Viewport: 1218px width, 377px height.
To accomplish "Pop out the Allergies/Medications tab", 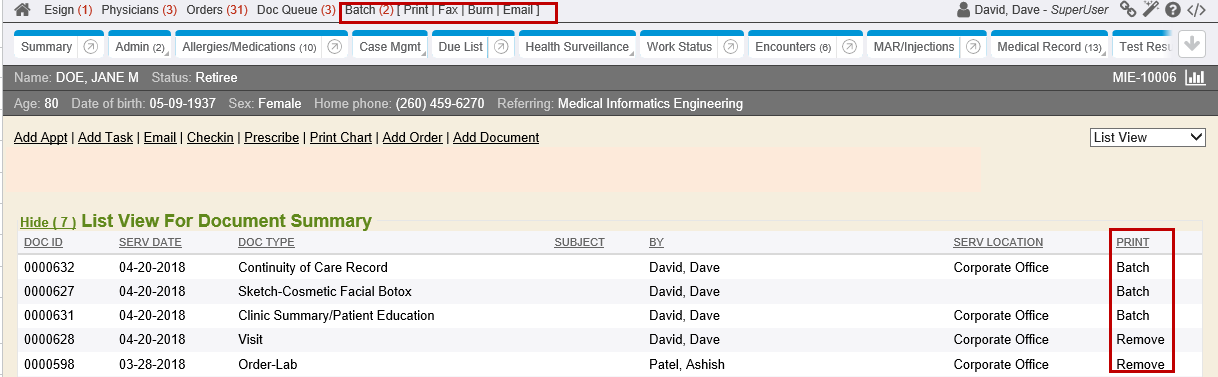I will point(335,47).
